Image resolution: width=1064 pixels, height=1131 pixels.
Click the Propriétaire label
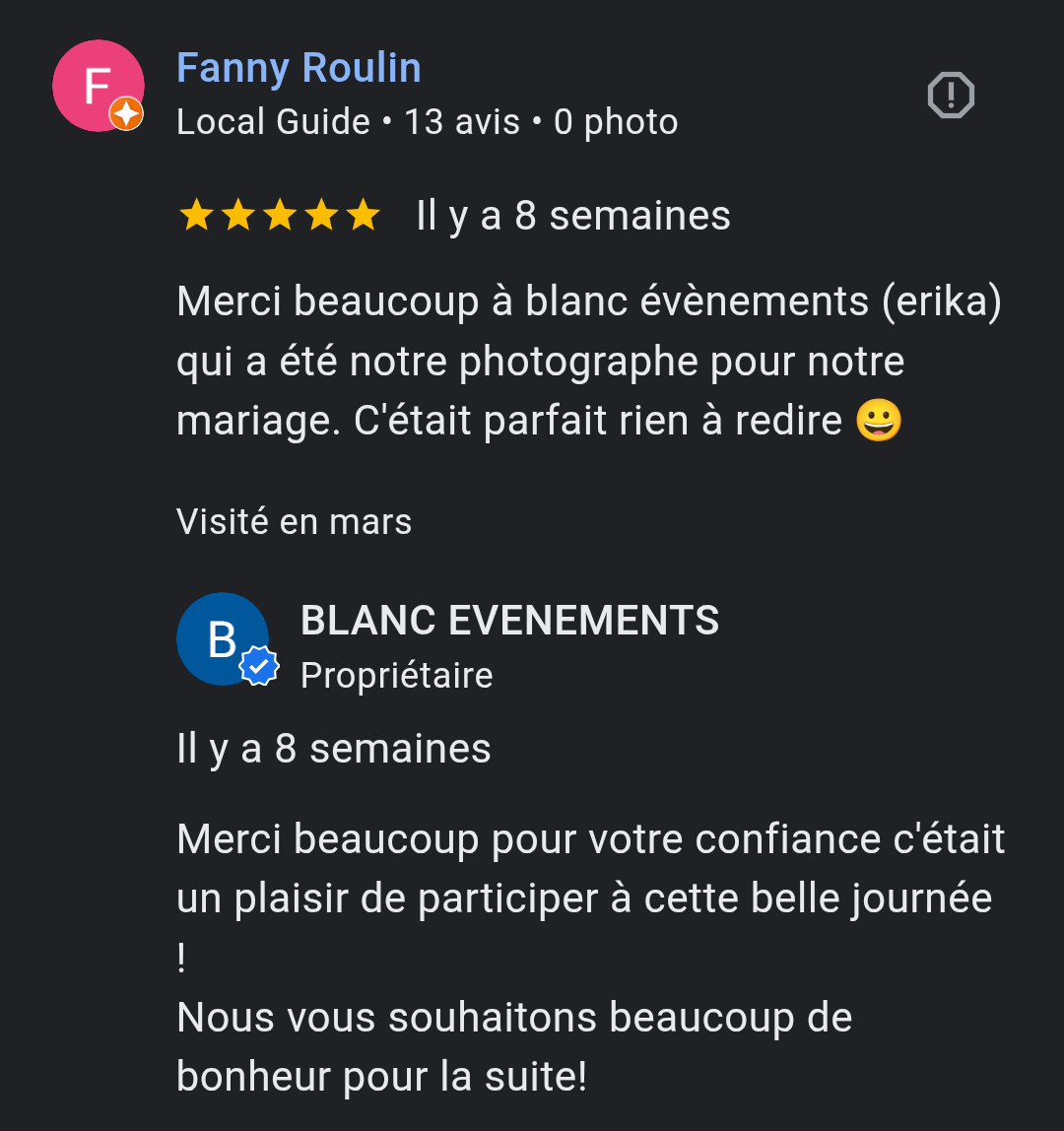(397, 676)
